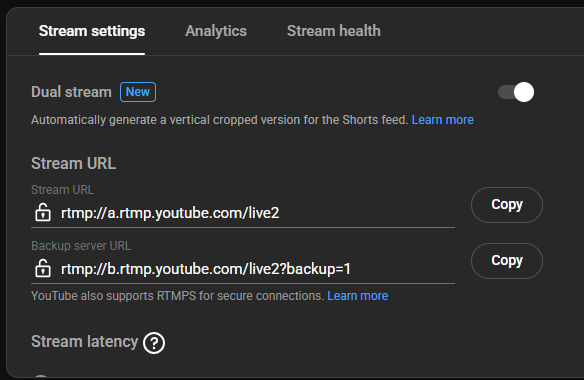Select the backup=1 server URL field
Viewport: 584px width, 380px height.
pos(243,269)
